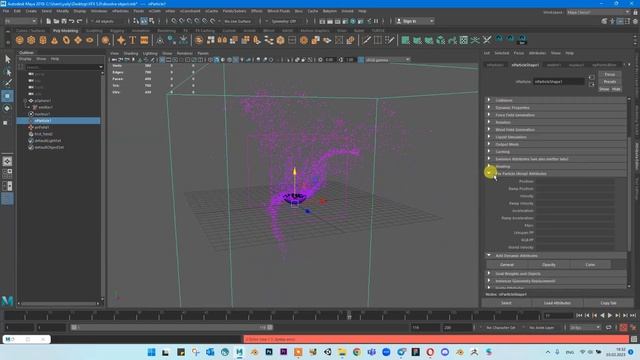The height and width of the screenshot is (360, 640).
Task: Switch to four-view panel layout
Action: click(x=7, y=173)
